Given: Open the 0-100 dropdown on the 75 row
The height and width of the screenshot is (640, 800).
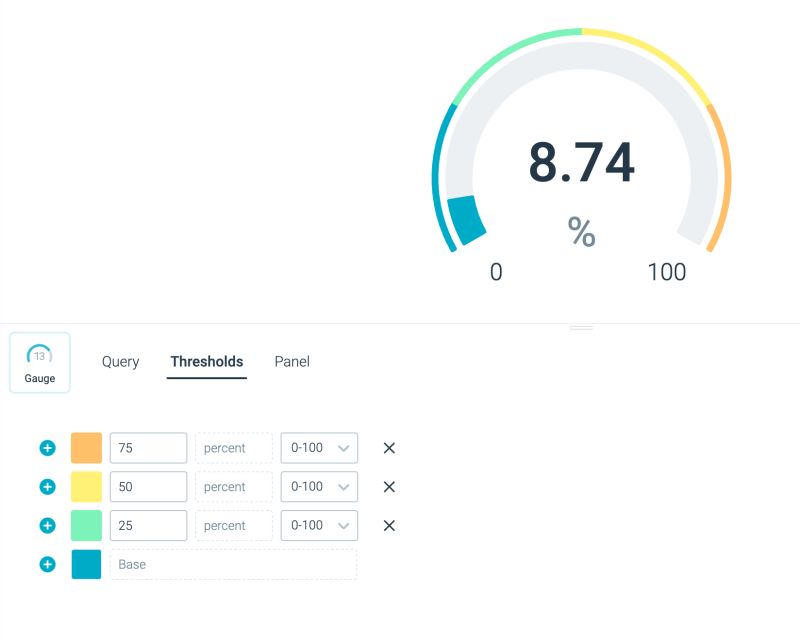Looking at the screenshot, I should [x=319, y=447].
